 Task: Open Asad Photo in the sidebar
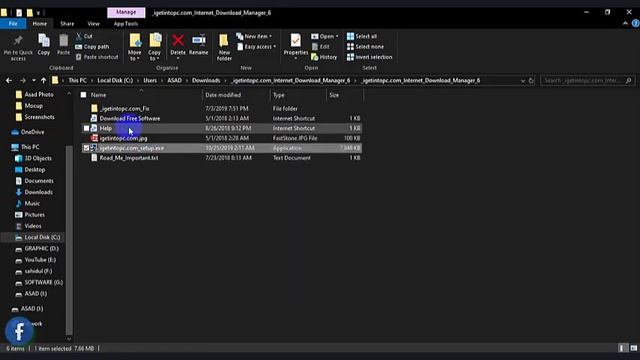coord(39,94)
